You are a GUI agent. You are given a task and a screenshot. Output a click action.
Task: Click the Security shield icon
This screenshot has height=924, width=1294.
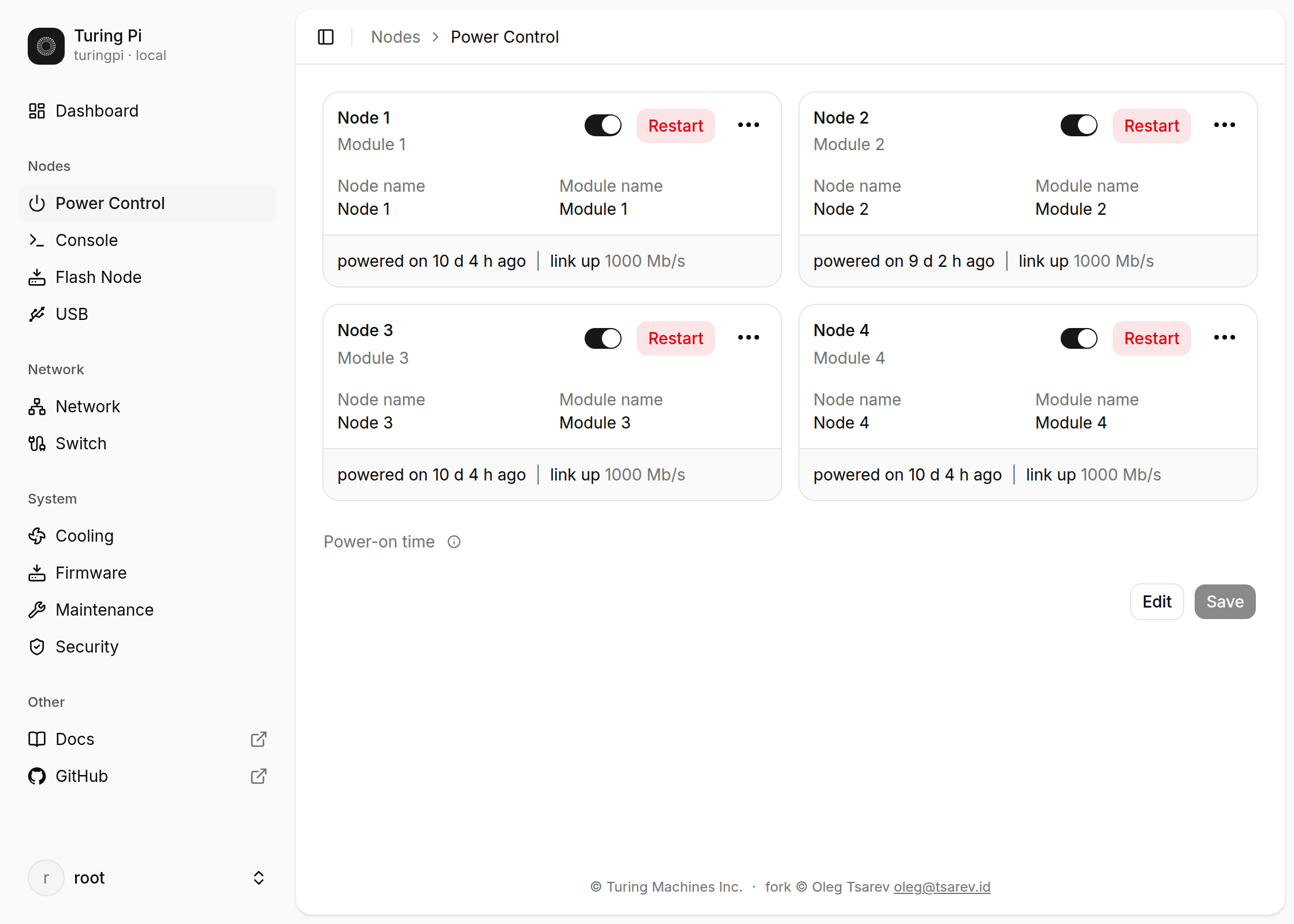[x=37, y=647]
